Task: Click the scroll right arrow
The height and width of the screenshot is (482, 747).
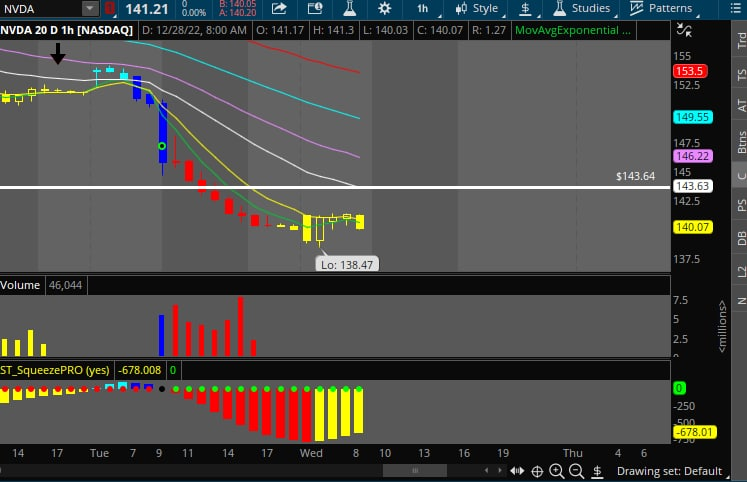Action: 499,471
